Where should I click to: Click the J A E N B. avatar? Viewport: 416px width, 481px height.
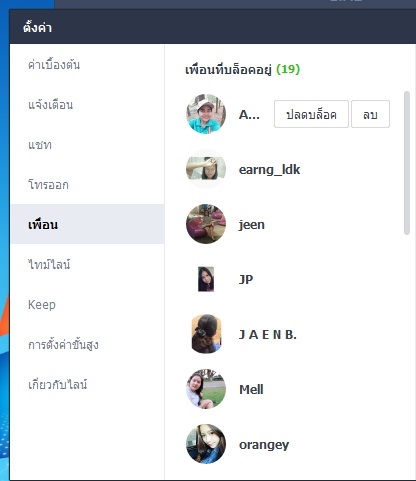coord(206,334)
